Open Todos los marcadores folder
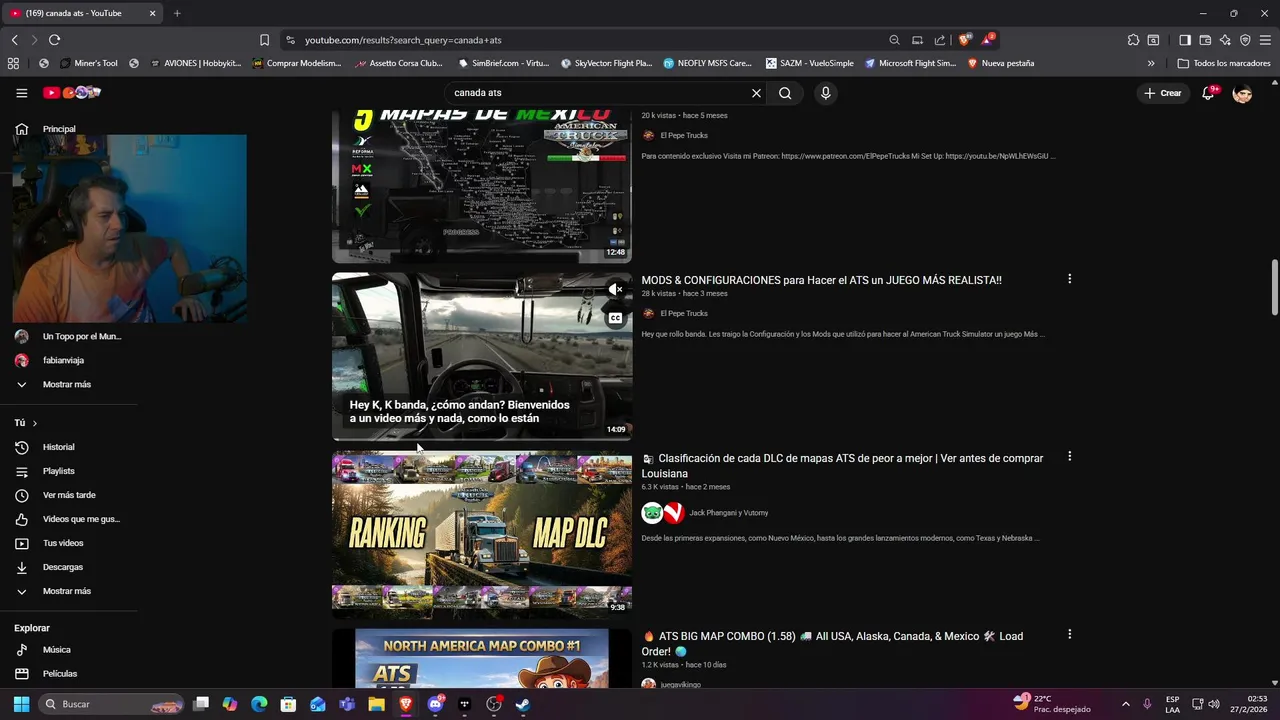 [1224, 63]
